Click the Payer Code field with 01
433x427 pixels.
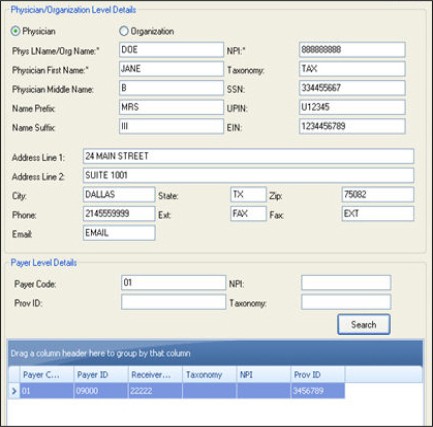point(174,283)
